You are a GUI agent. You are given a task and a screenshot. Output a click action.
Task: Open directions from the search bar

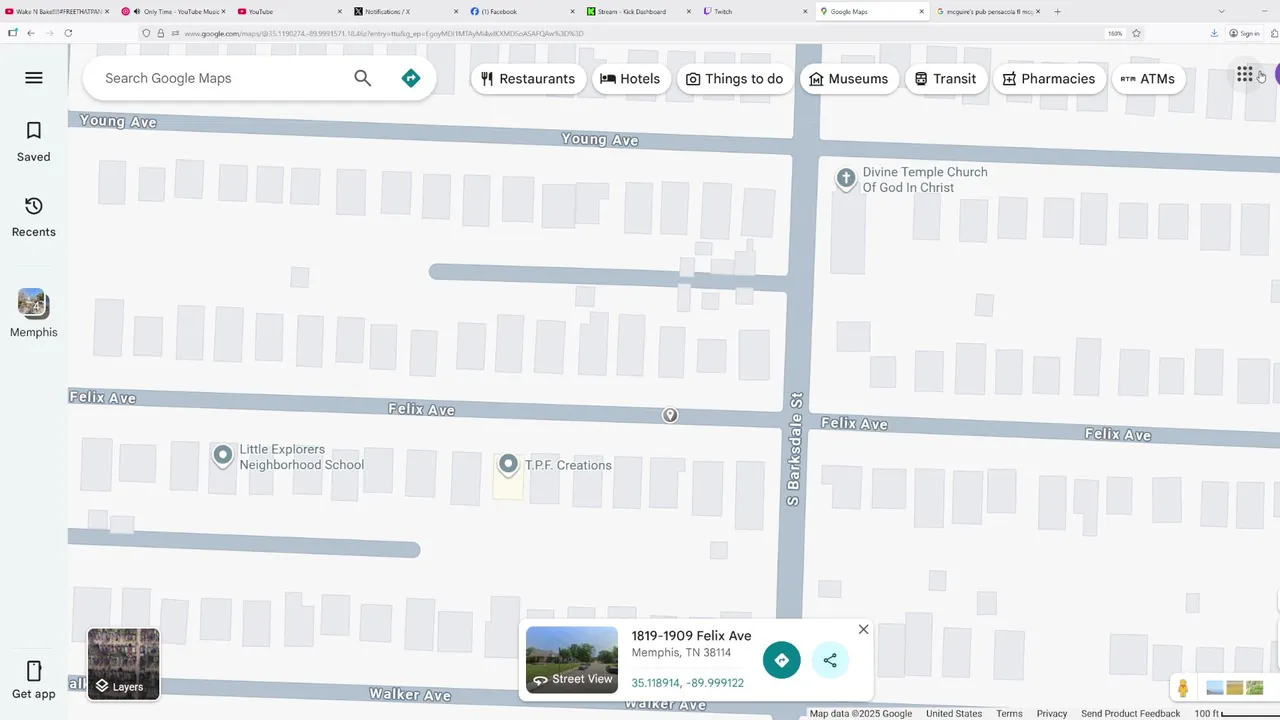(411, 78)
